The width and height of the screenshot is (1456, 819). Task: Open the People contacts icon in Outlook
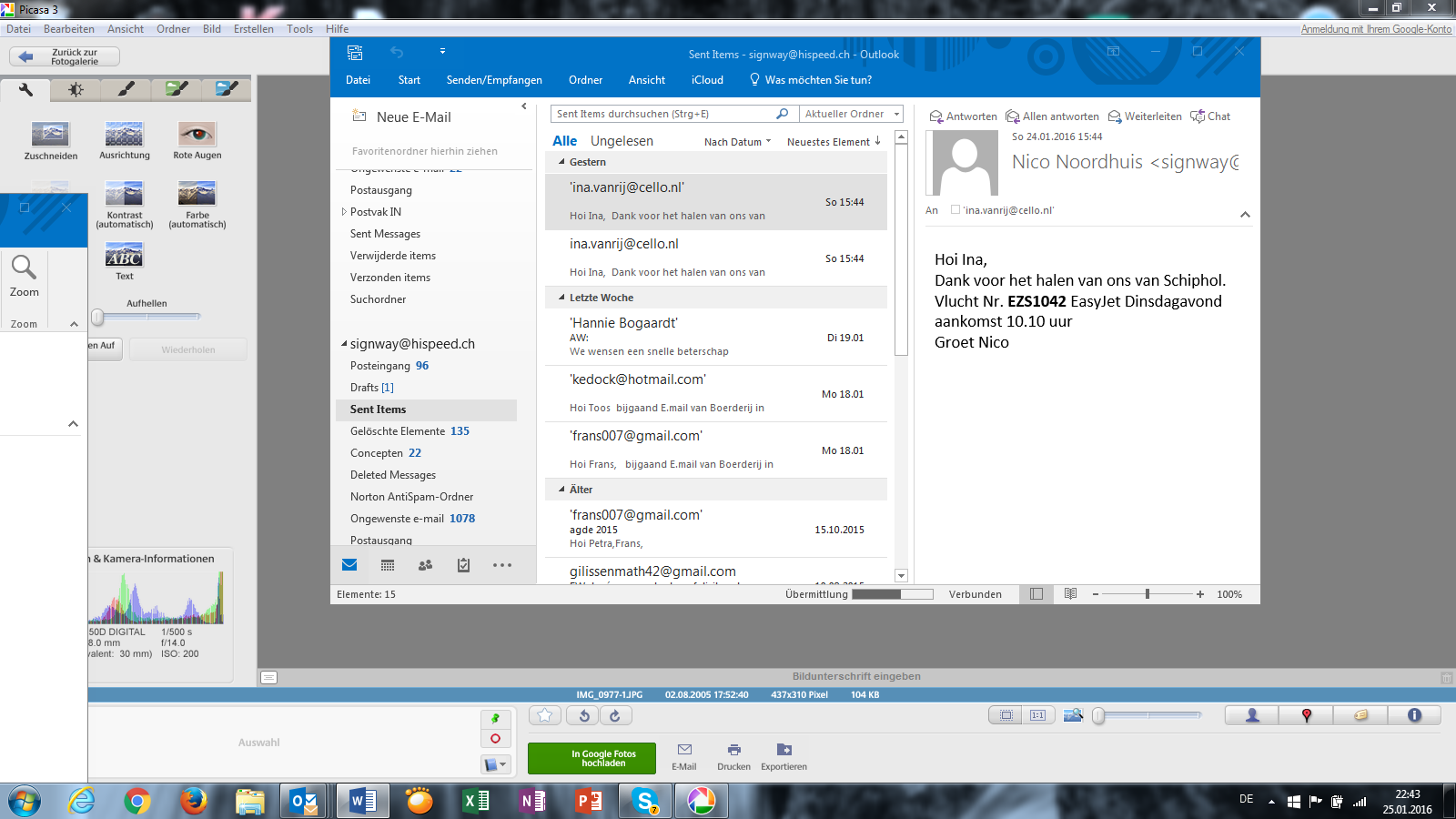[425, 565]
